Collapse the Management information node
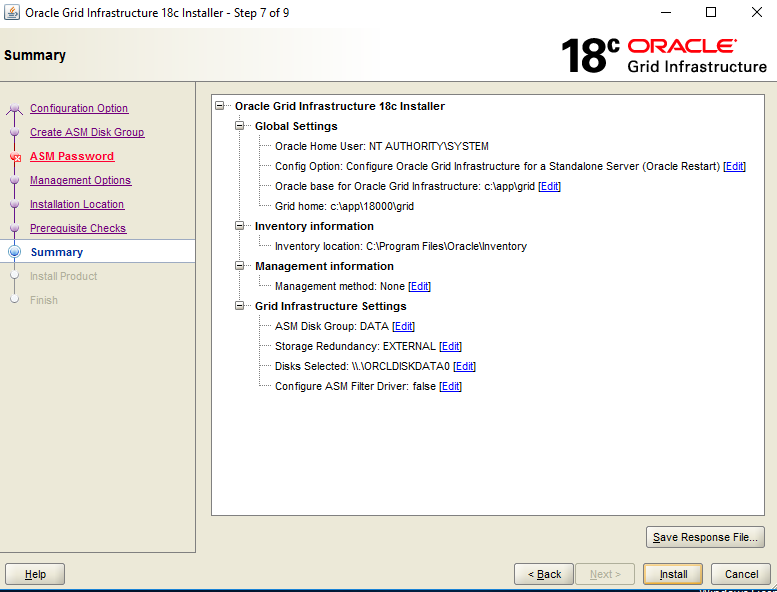Image resolution: width=777 pixels, height=592 pixels. (x=239, y=266)
